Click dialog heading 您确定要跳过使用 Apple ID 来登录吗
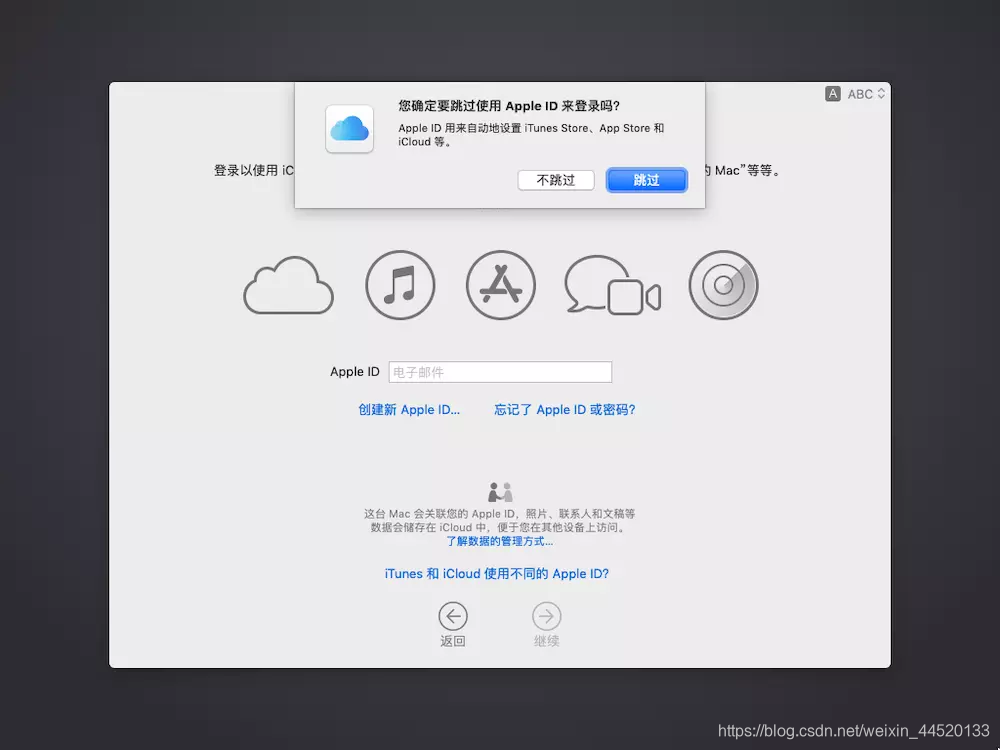 (x=509, y=106)
